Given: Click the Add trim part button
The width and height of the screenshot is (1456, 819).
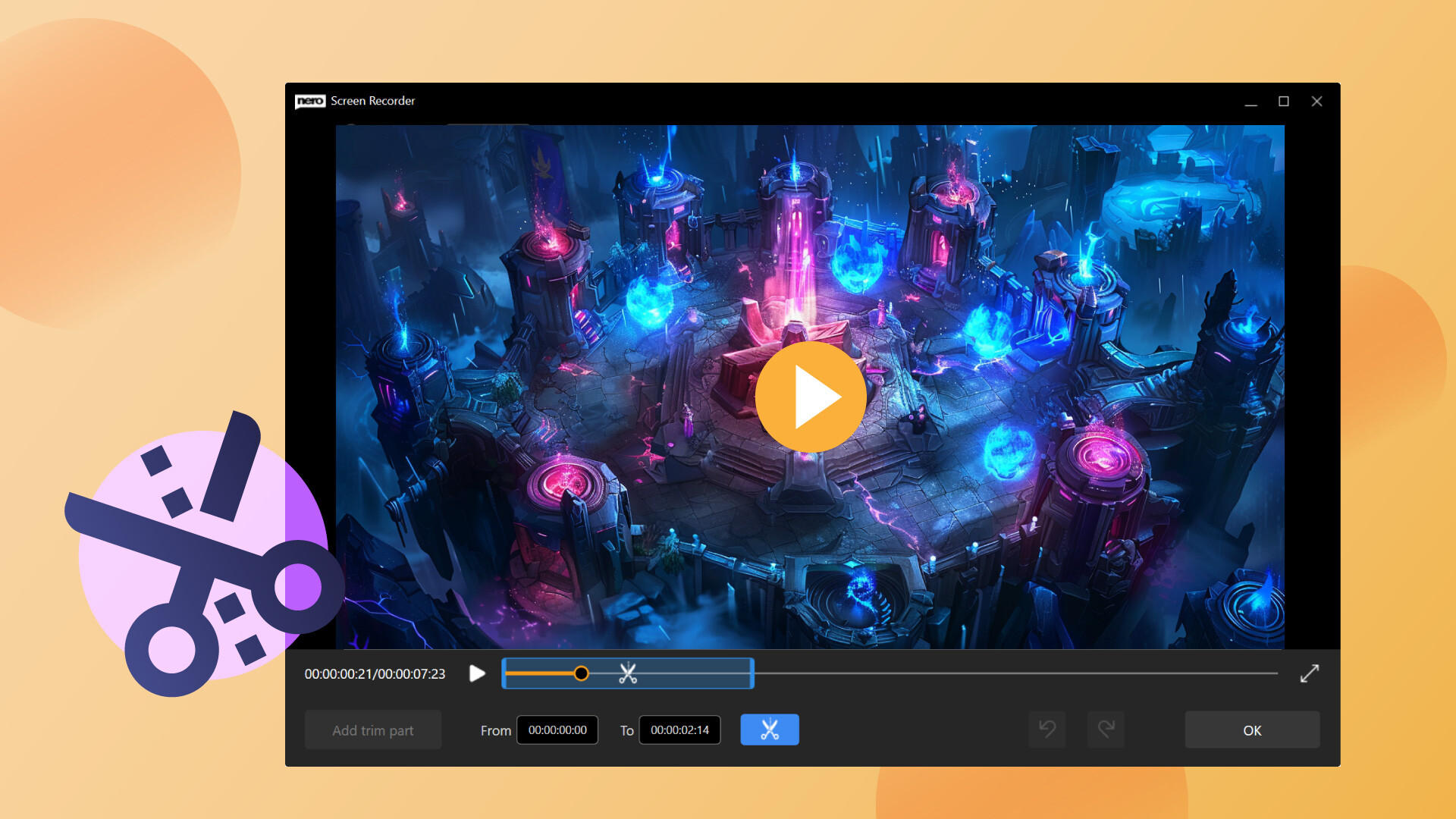Looking at the screenshot, I should 372,730.
